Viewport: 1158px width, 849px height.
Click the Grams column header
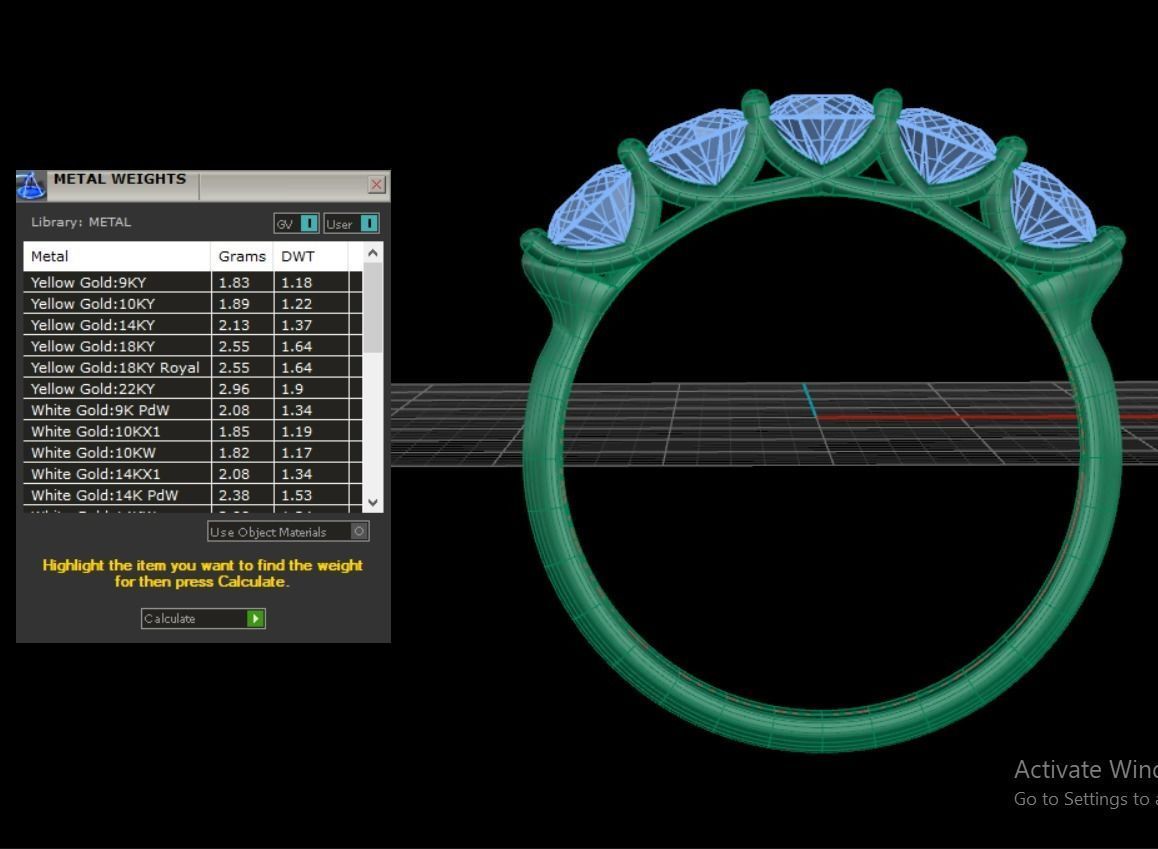point(242,256)
